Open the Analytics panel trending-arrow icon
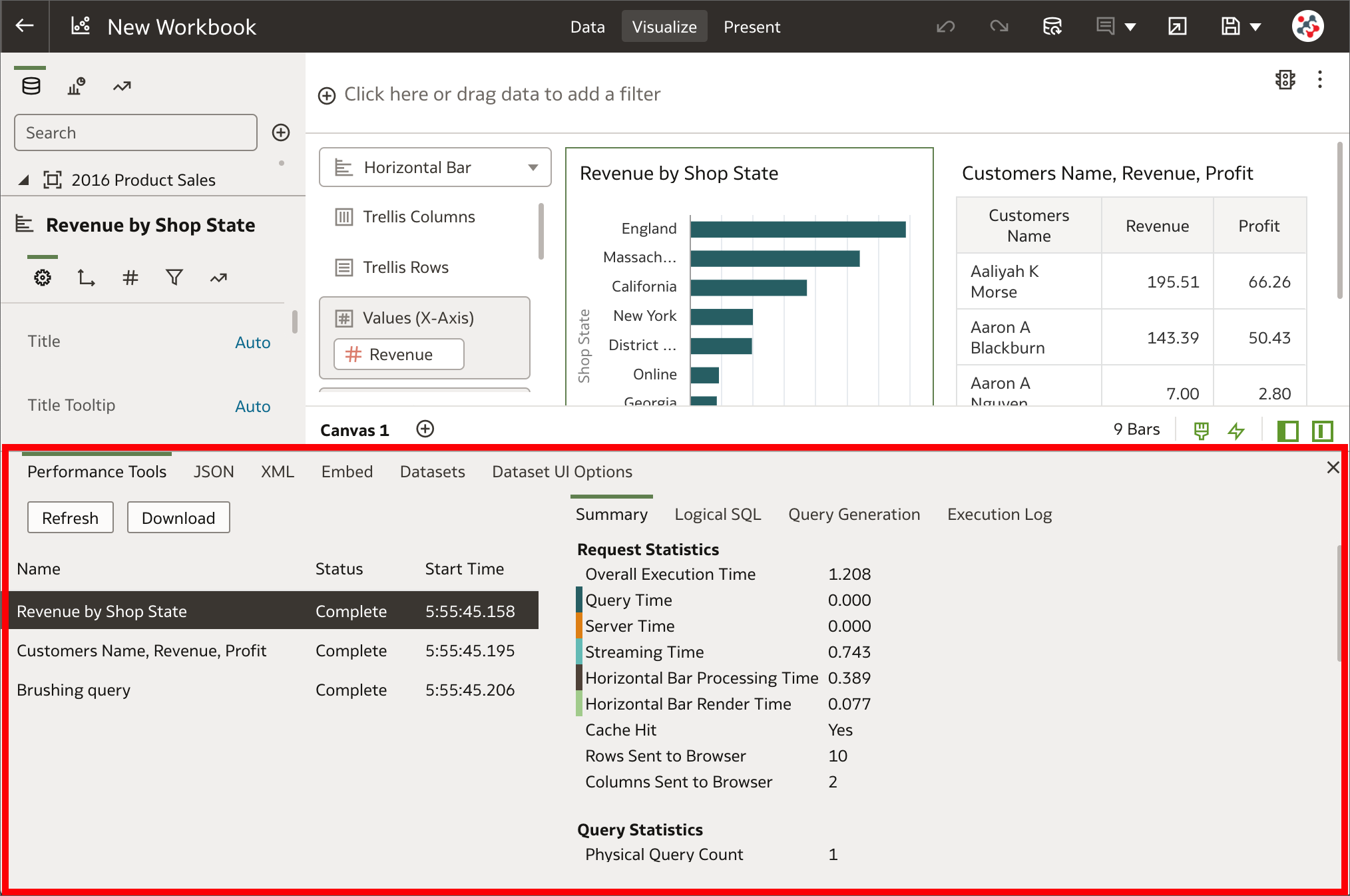Image resolution: width=1350 pixels, height=896 pixels. coord(121,85)
